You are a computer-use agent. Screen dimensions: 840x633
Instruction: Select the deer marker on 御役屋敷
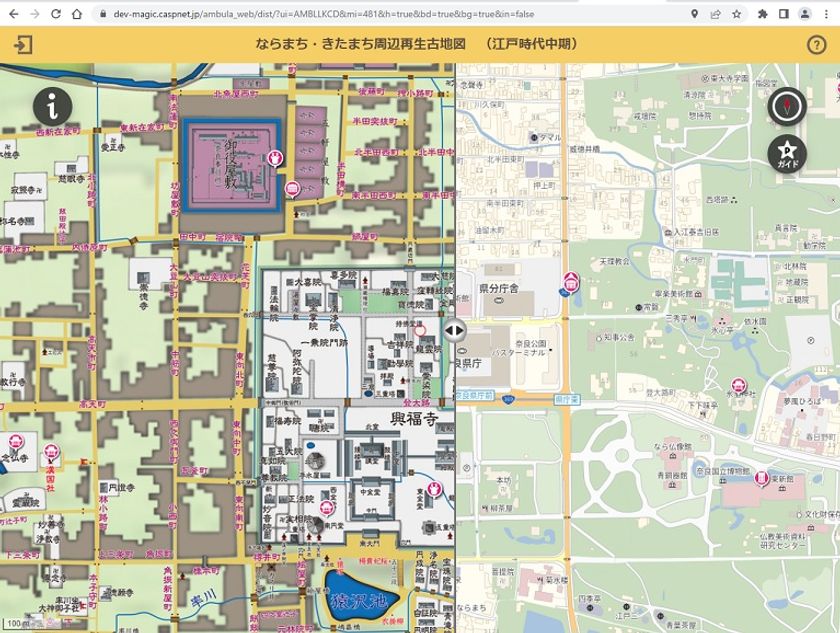tap(276, 158)
